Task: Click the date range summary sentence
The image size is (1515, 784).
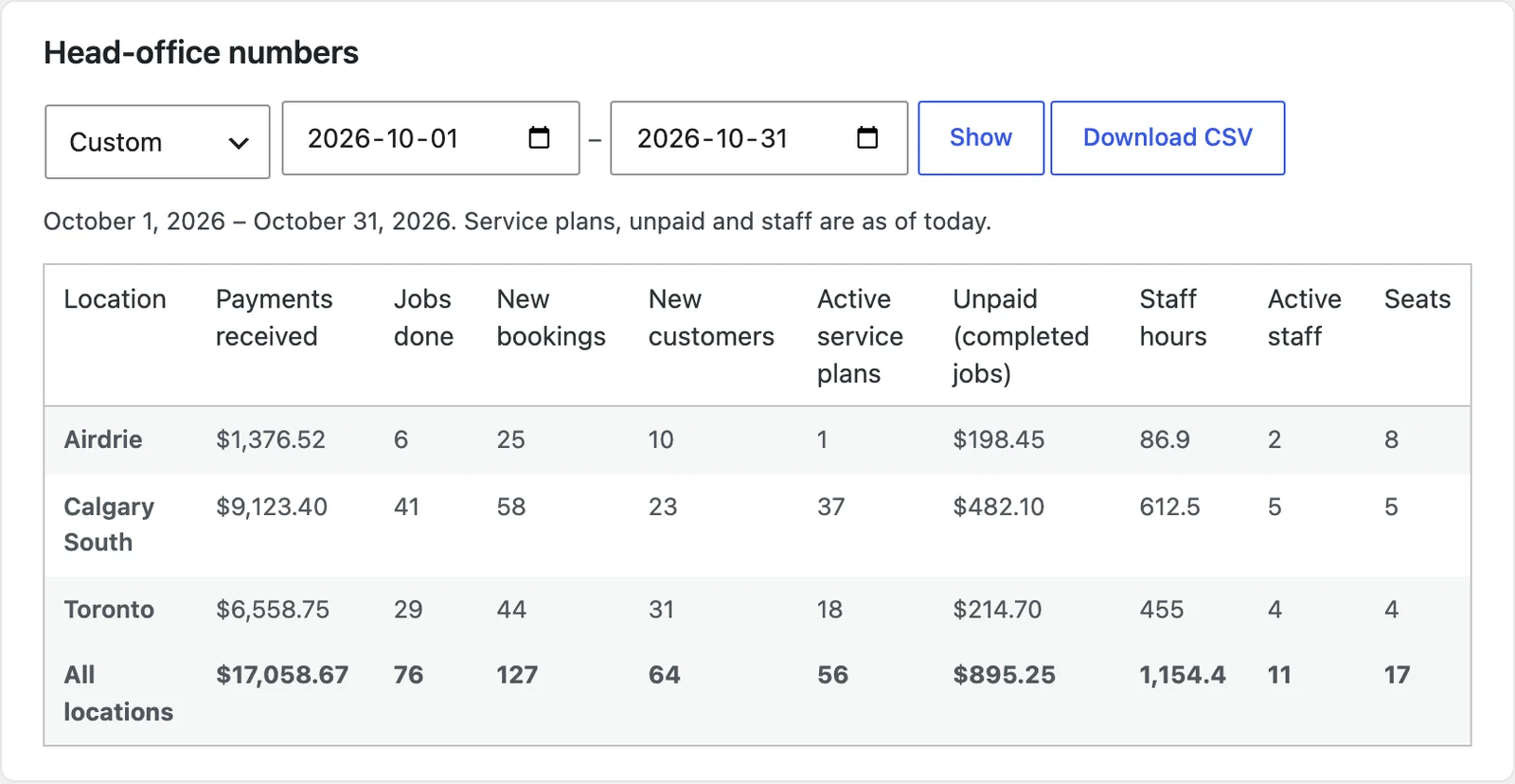Action: [x=517, y=222]
